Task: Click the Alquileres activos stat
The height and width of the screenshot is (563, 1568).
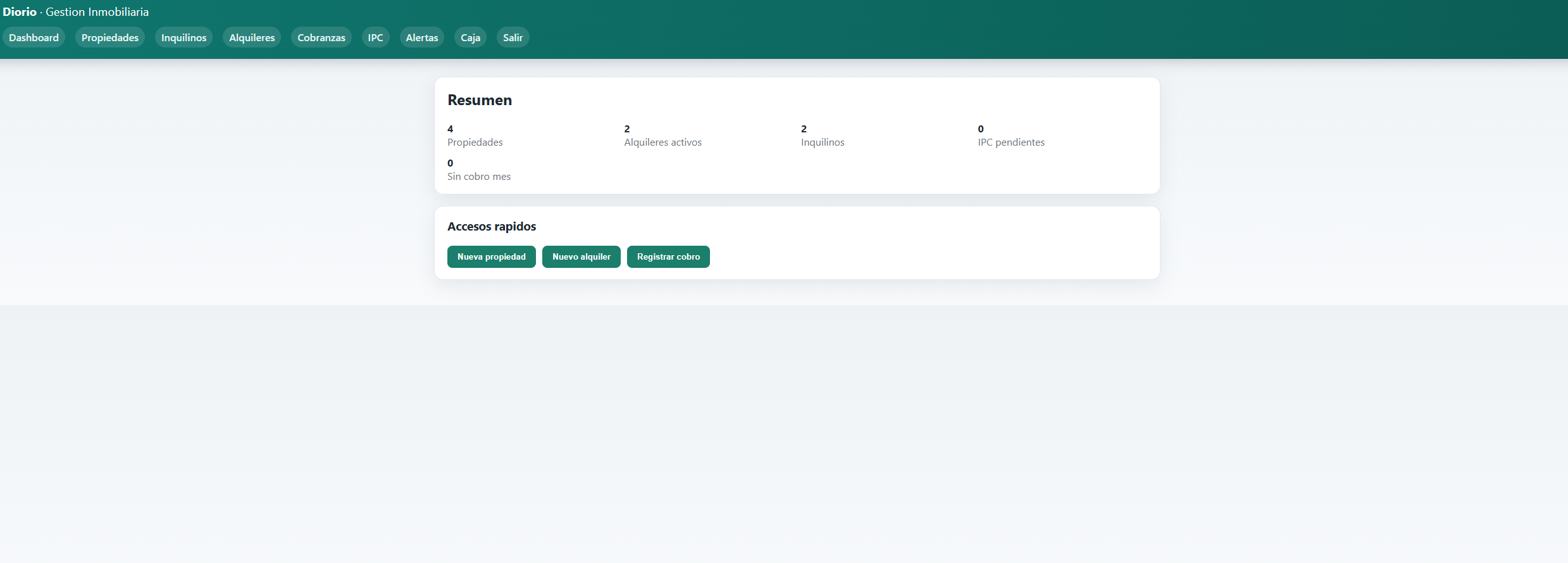Action: (x=663, y=136)
